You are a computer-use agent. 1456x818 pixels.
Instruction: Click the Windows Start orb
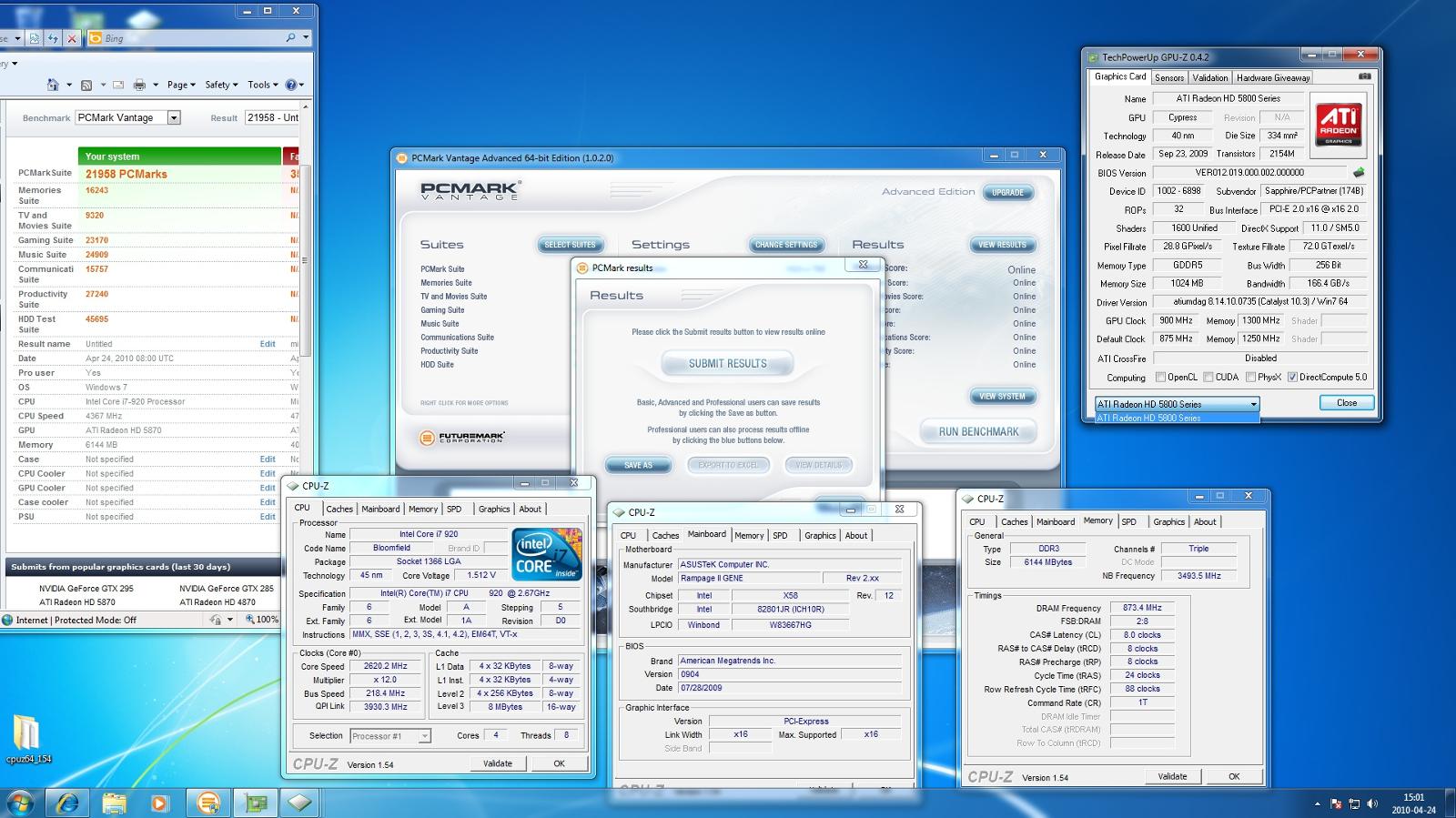[20, 803]
